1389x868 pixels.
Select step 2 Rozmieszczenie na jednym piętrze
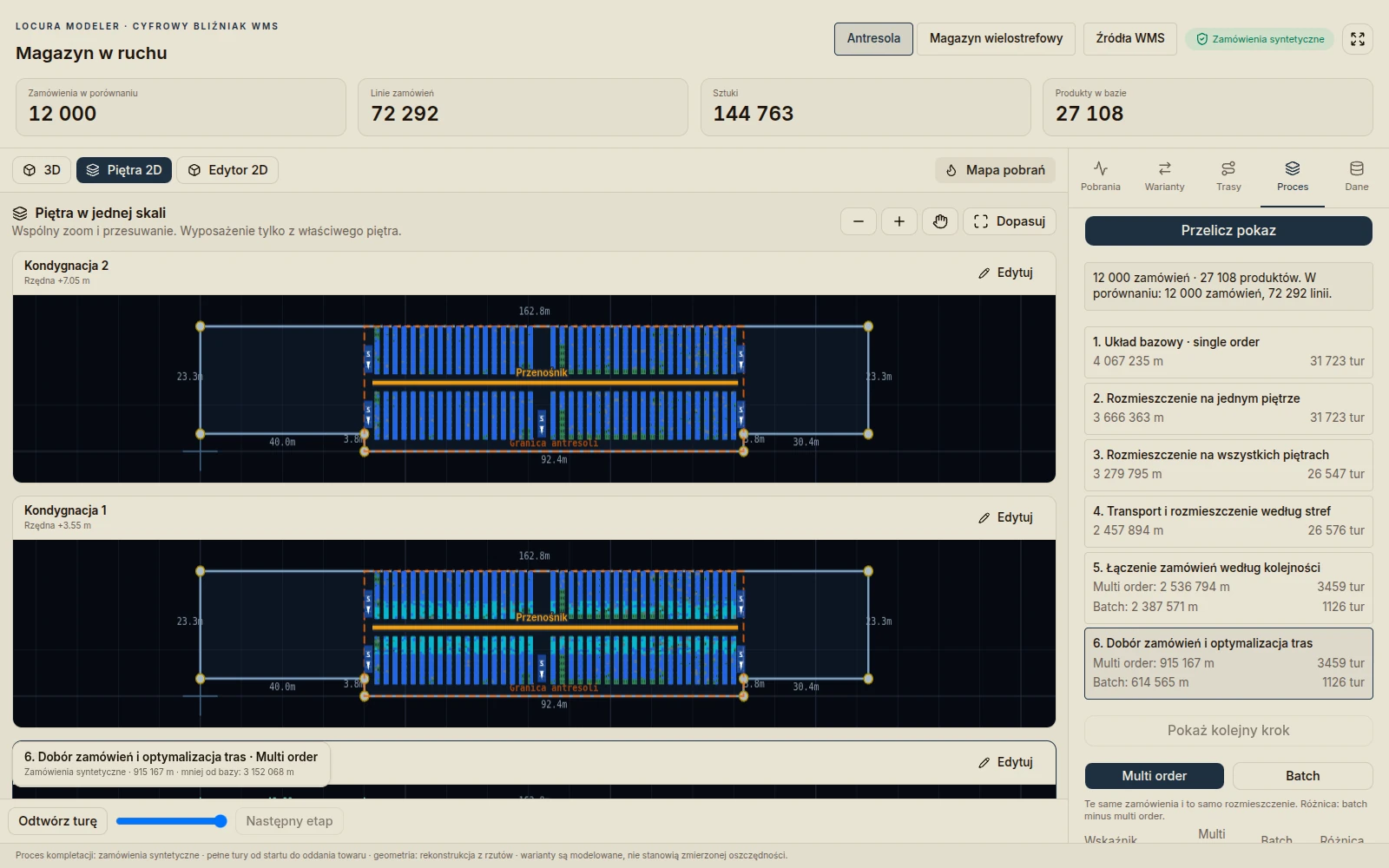(1228, 408)
